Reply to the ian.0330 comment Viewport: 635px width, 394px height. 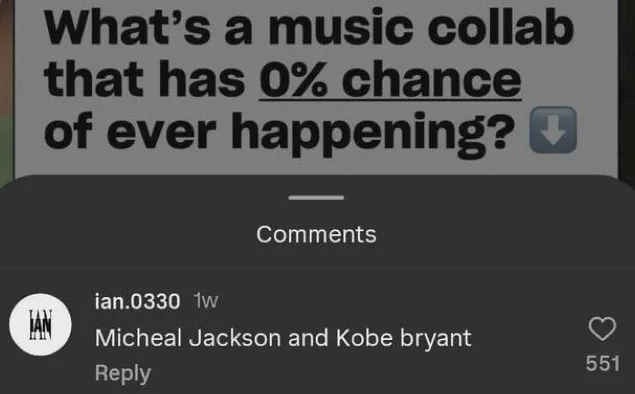pyautogui.click(x=123, y=373)
